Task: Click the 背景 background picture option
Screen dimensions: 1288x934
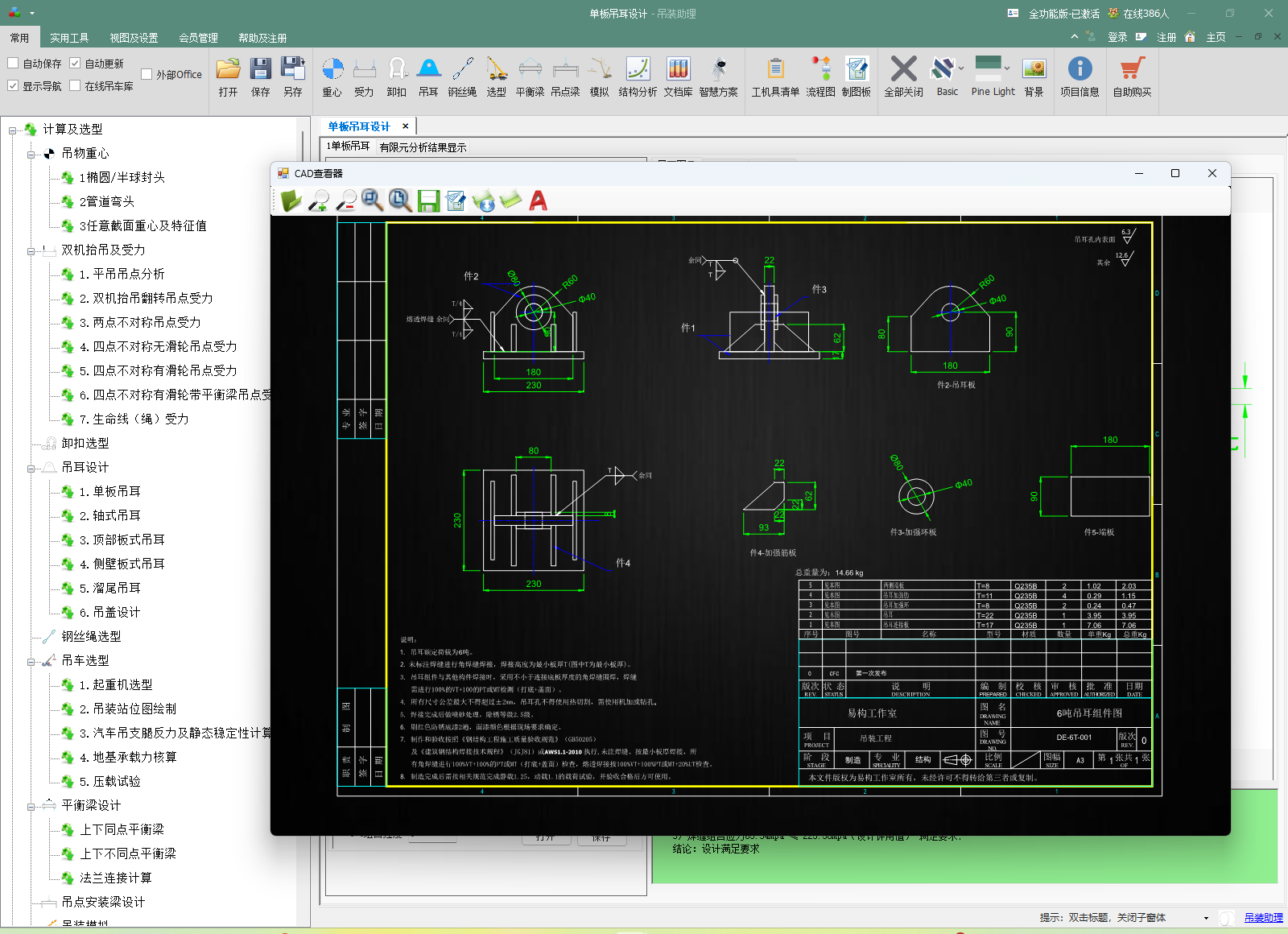Action: pos(1034,77)
